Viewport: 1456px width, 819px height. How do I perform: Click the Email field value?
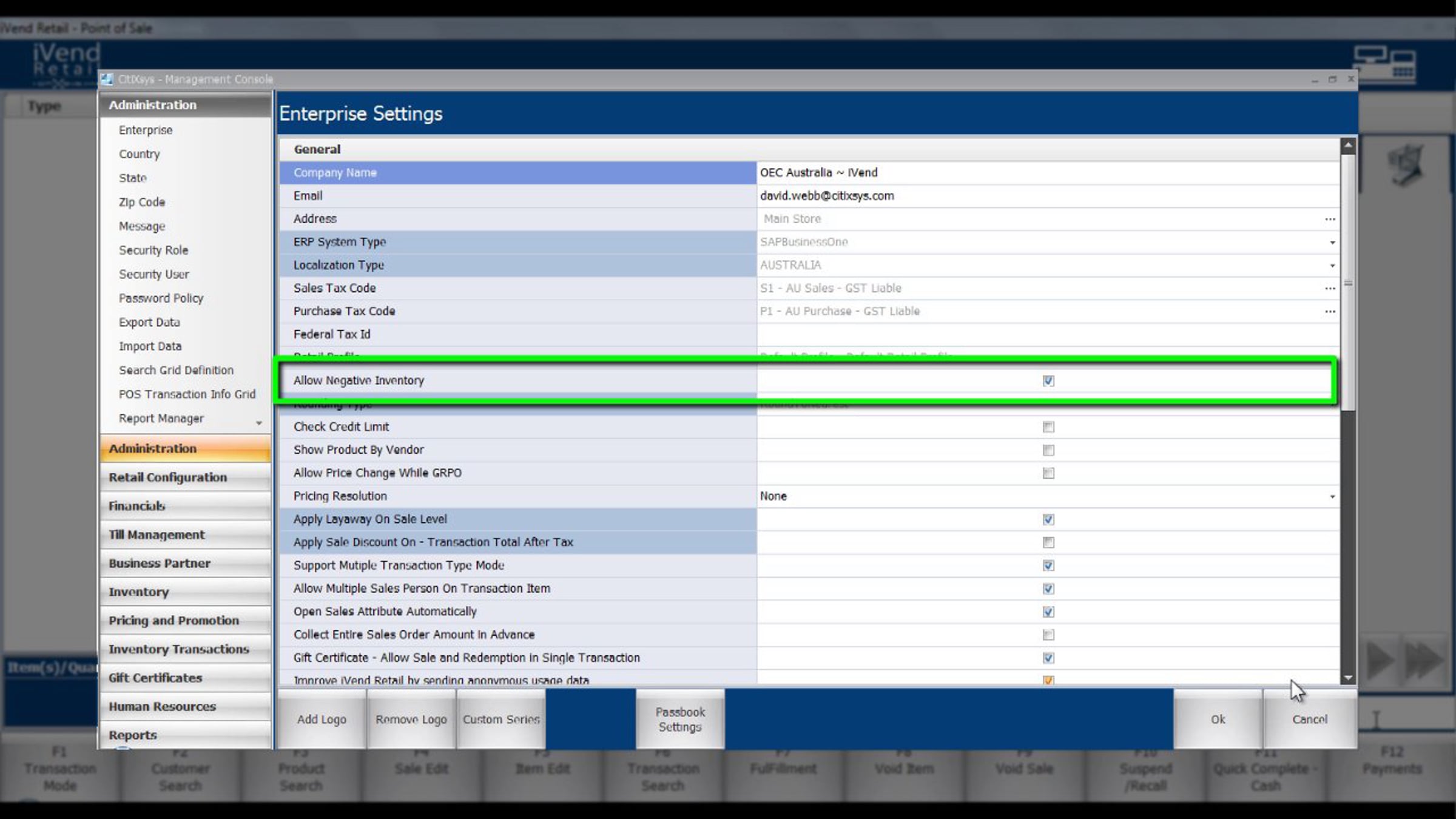(826, 196)
